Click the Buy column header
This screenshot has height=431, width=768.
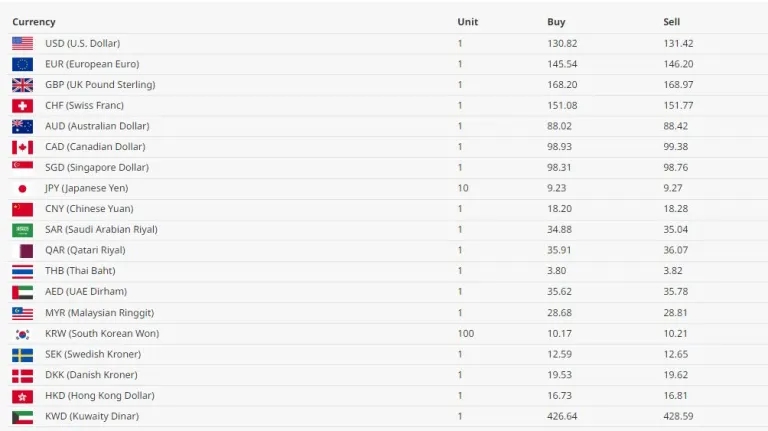pos(556,22)
